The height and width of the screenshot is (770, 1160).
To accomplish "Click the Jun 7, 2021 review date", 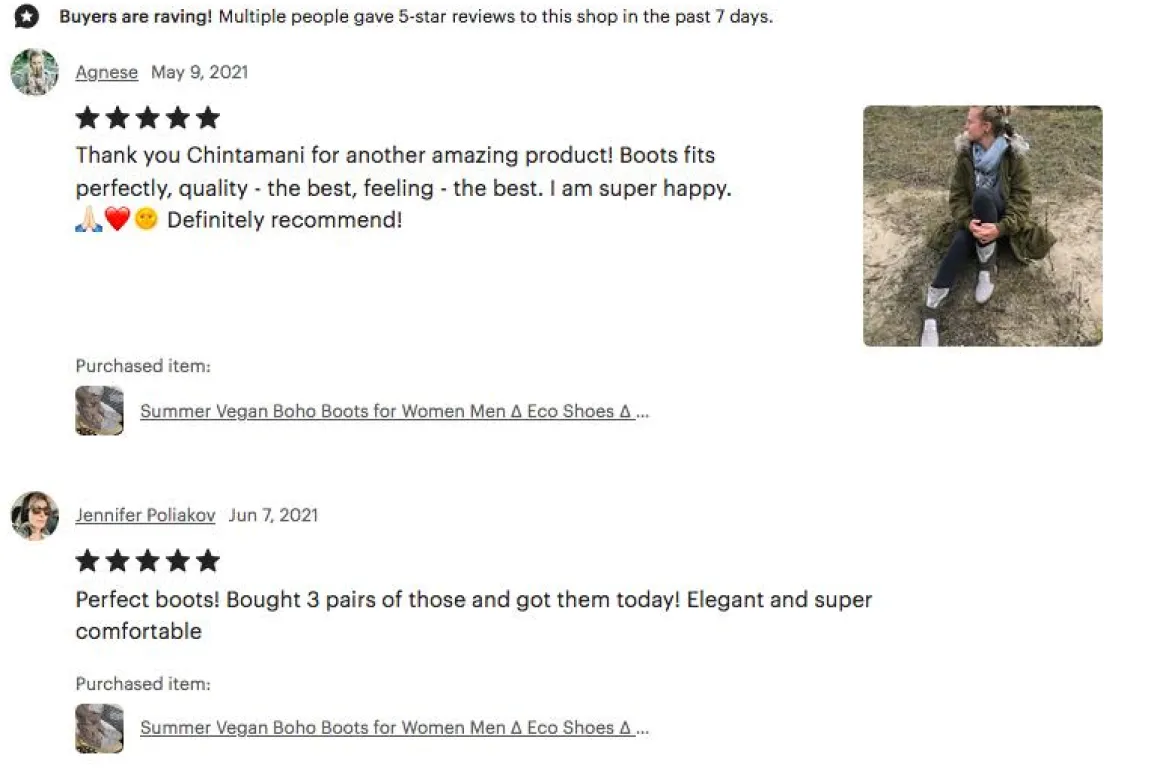I will coord(273,515).
